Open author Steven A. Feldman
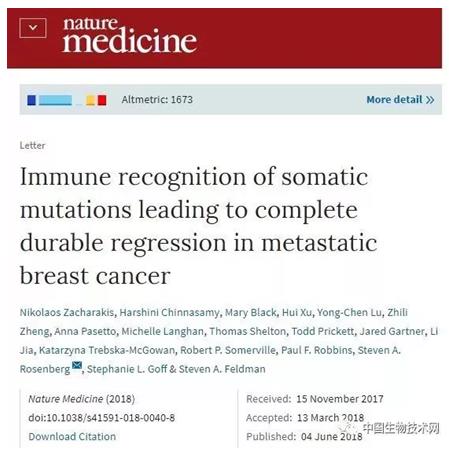 coord(222,369)
